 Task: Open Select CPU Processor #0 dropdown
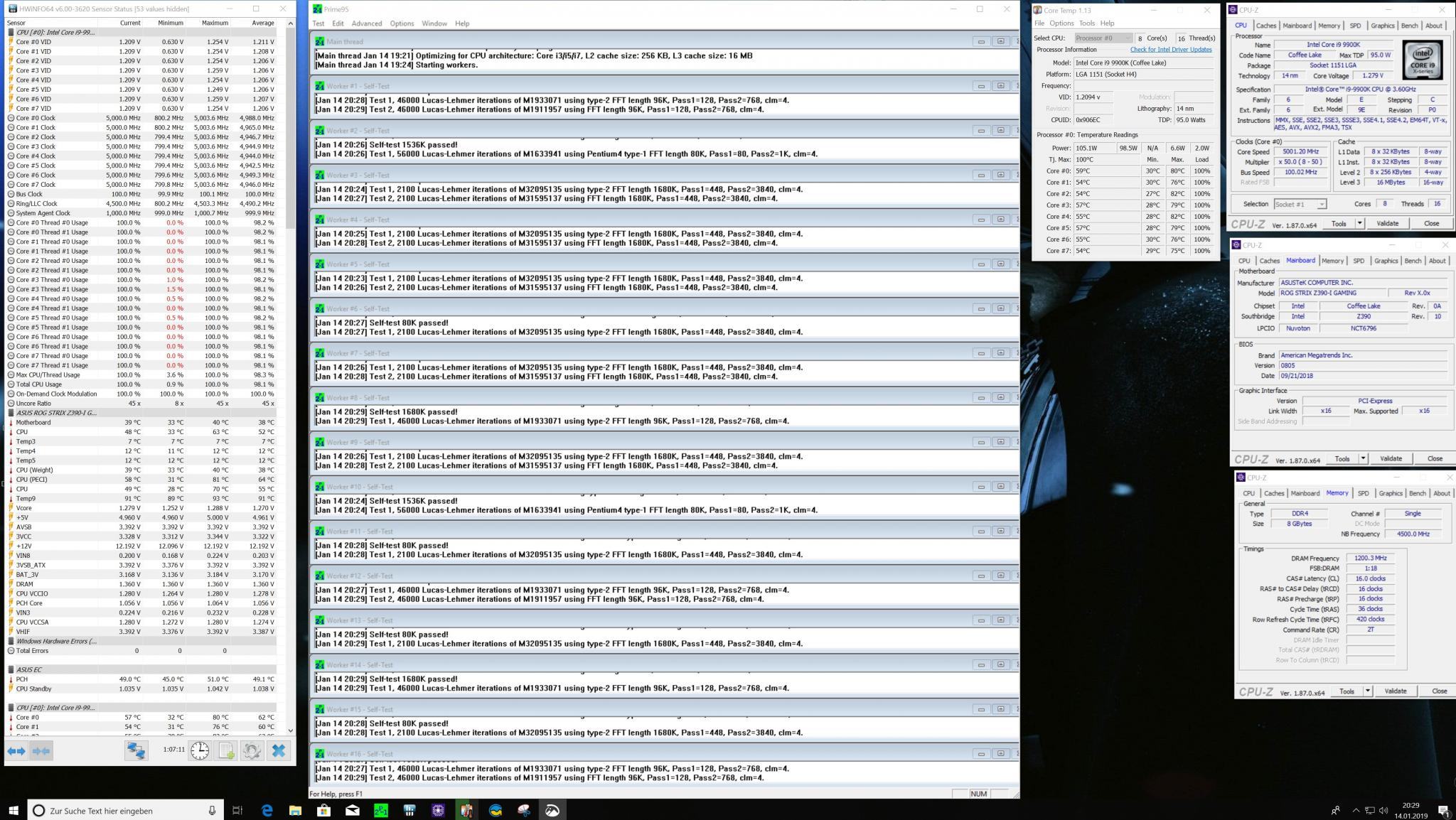click(1103, 38)
